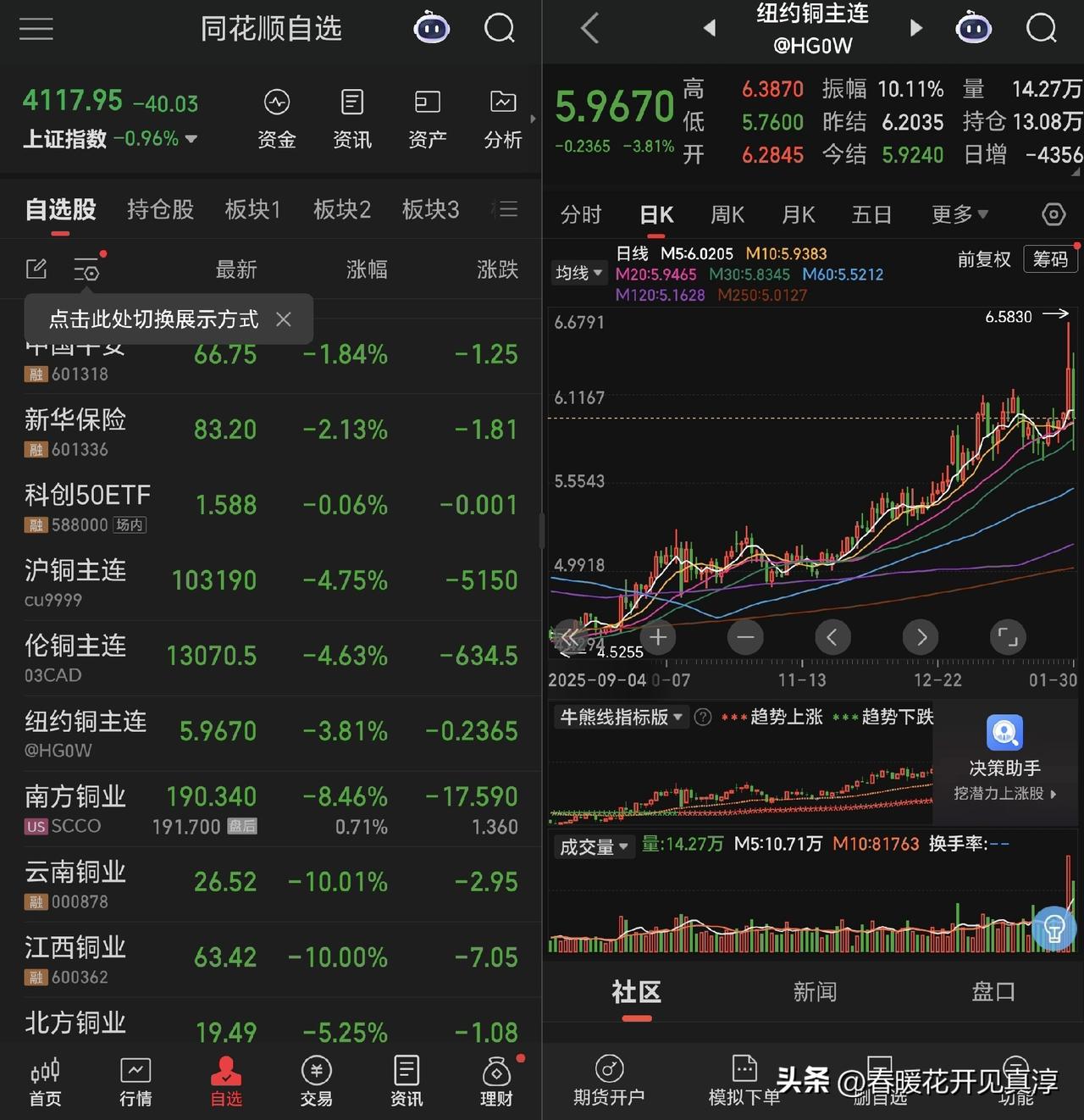Viewport: 1084px width, 1120px height.
Task: Open the hamburger menu in 同花顺自选
Action: coord(36,29)
